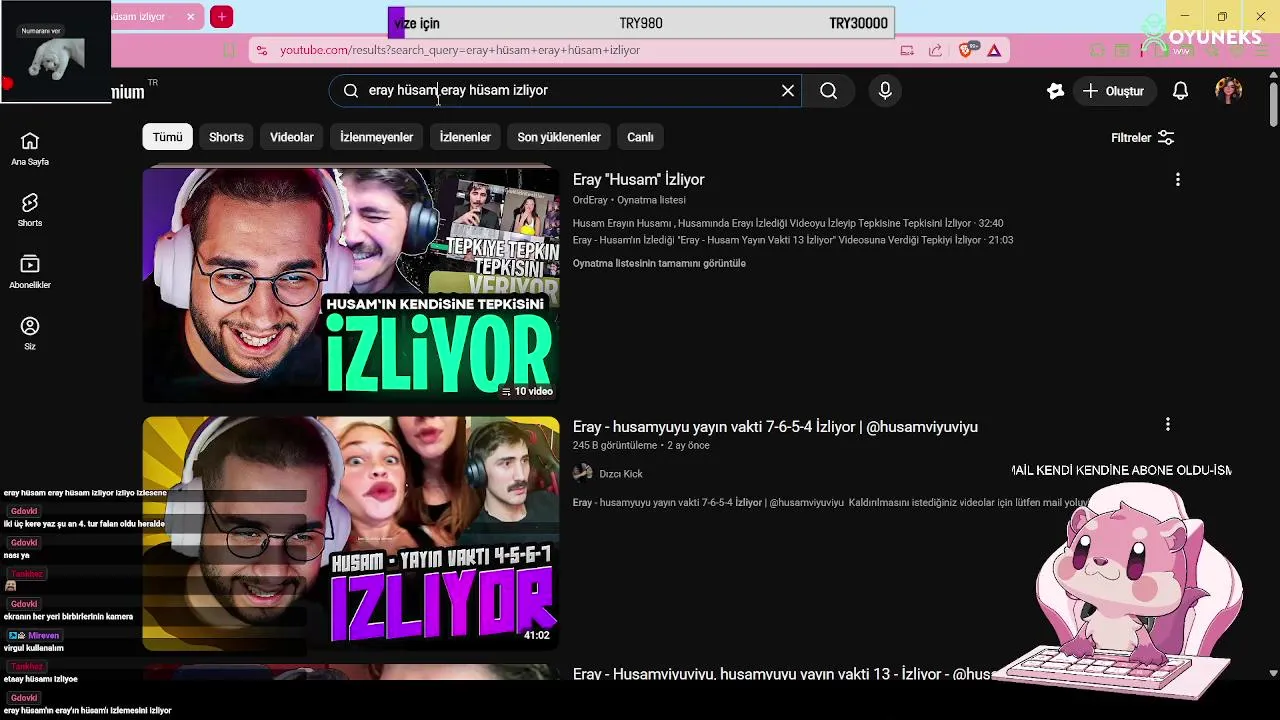Click the cast screen icon in address bar

tap(907, 50)
